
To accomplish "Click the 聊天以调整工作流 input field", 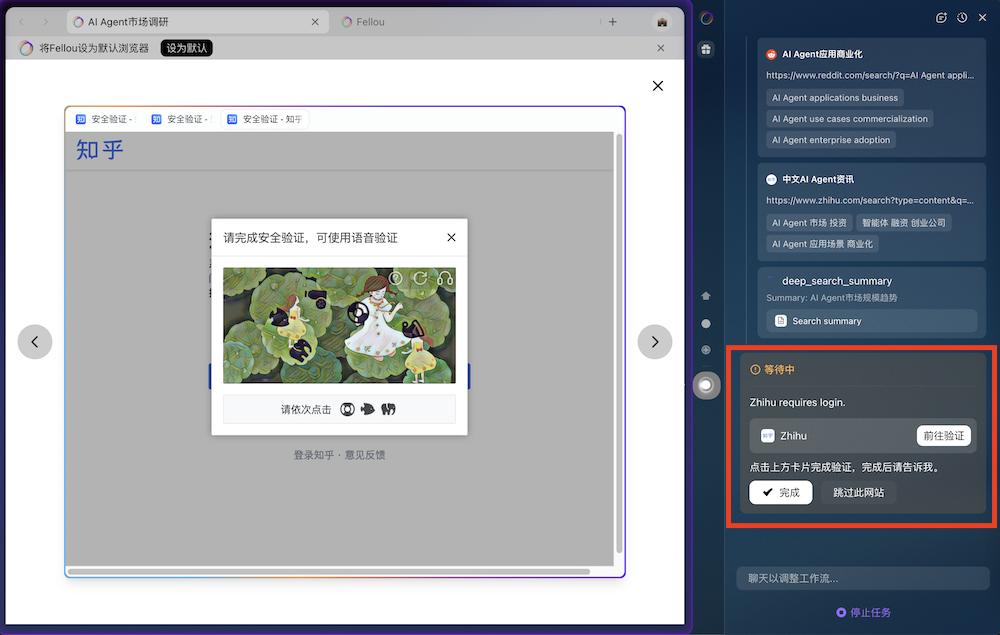I will (862, 578).
